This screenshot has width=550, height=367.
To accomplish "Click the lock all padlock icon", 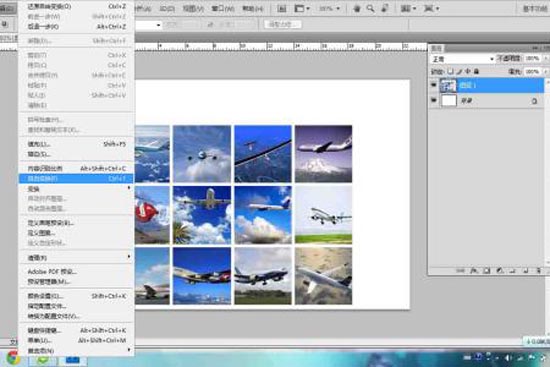I will tap(476, 72).
